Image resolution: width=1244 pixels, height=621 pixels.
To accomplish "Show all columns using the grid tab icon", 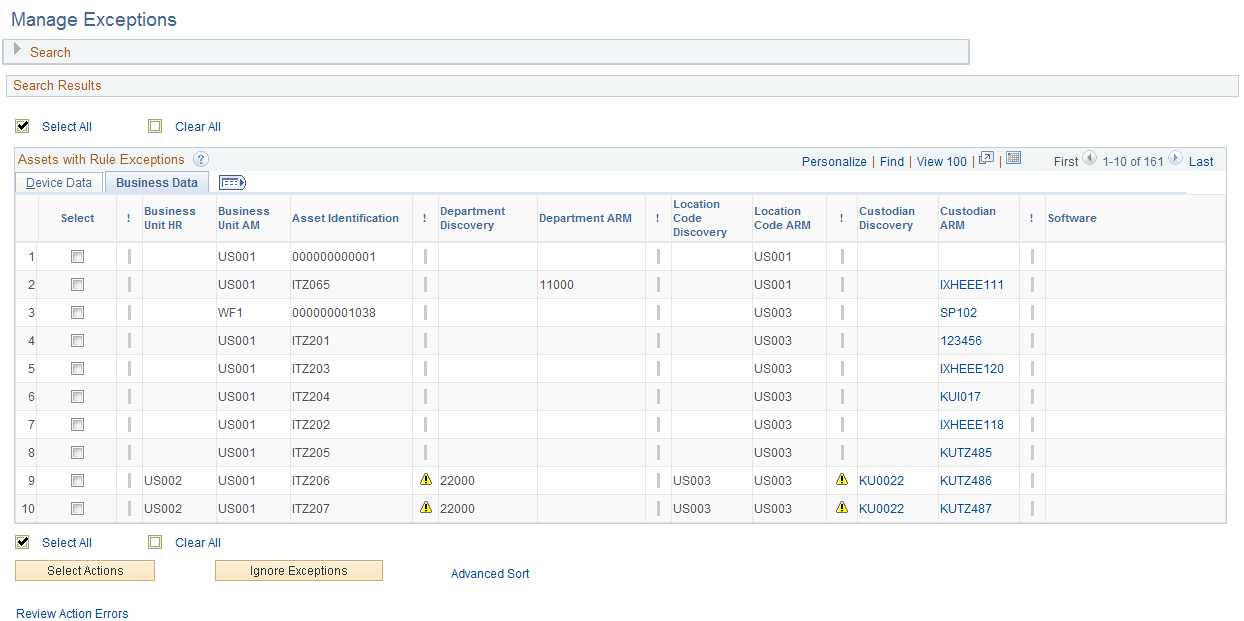I will click(x=232, y=182).
